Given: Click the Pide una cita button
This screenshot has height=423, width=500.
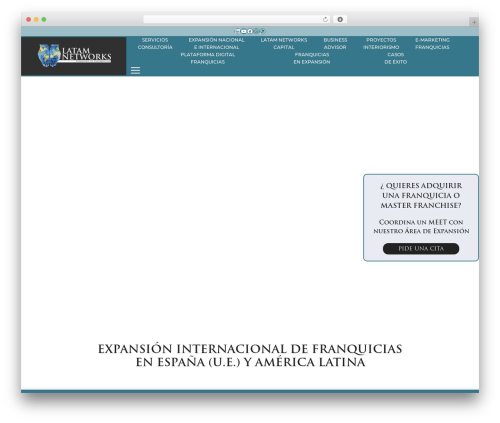Looking at the screenshot, I should pos(421,249).
